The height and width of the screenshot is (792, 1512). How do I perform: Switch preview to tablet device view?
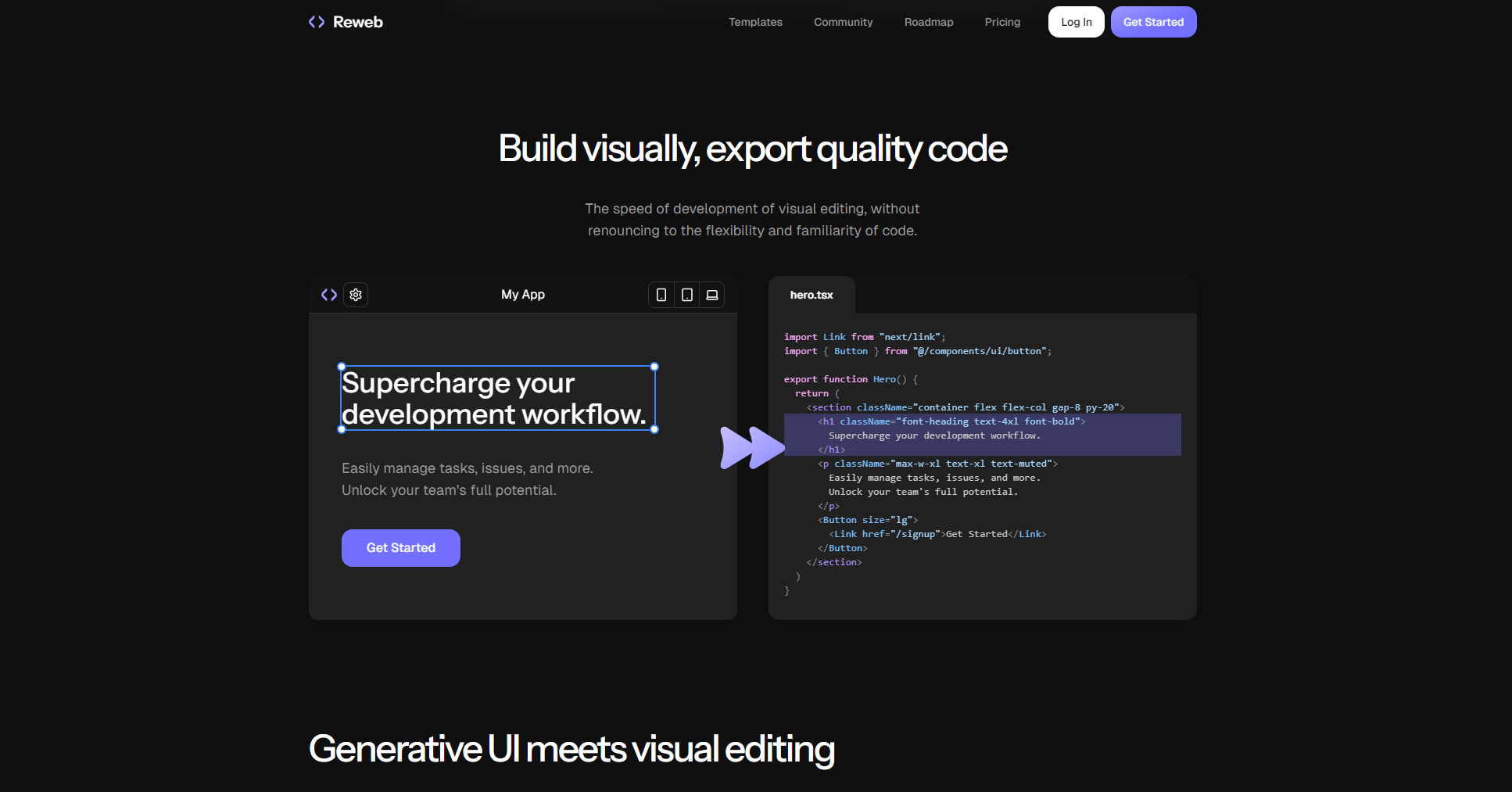click(687, 295)
